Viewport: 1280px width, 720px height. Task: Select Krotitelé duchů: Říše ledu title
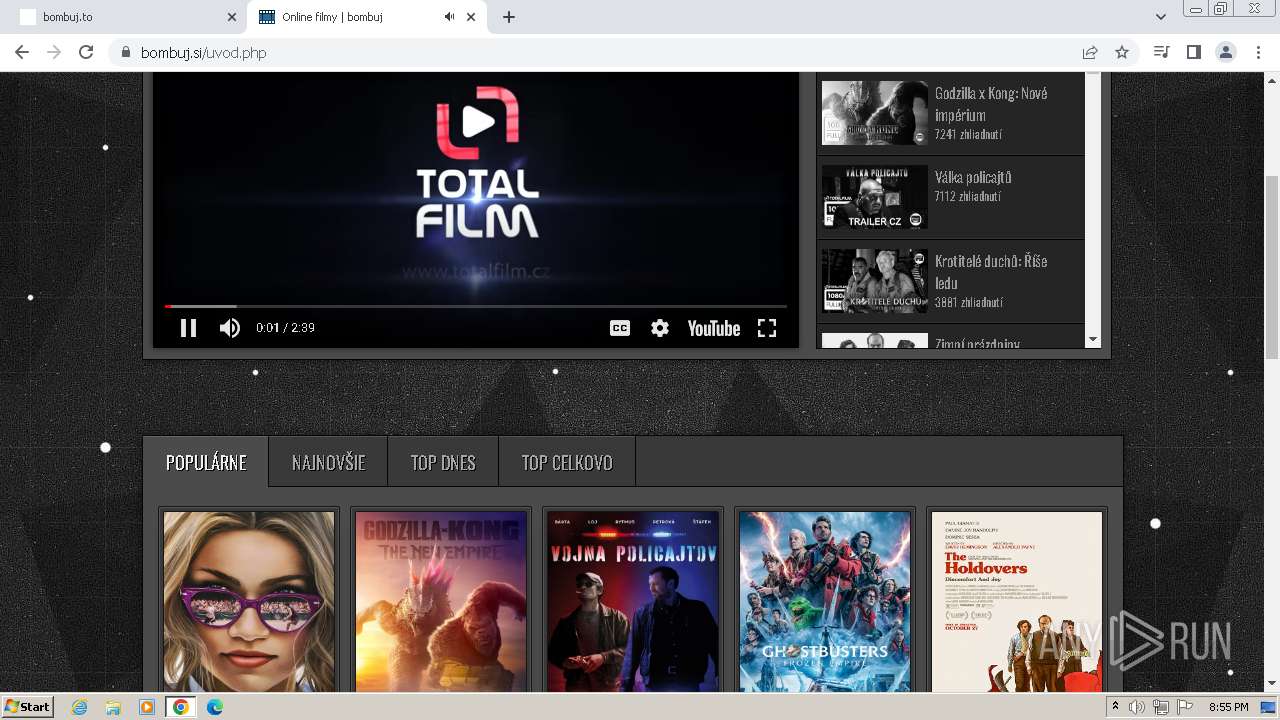point(991,272)
